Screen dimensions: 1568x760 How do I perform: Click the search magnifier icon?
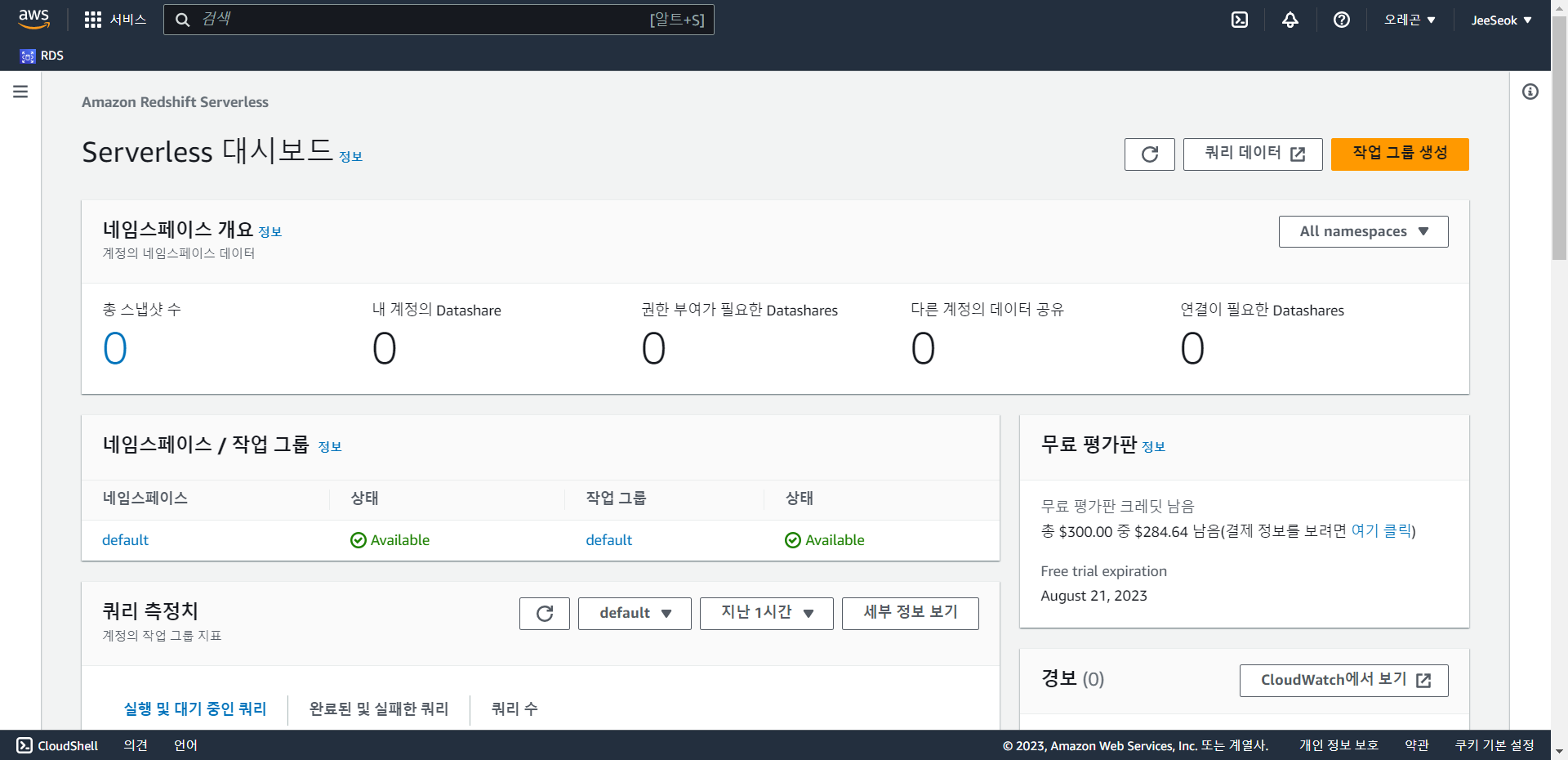coord(183,20)
